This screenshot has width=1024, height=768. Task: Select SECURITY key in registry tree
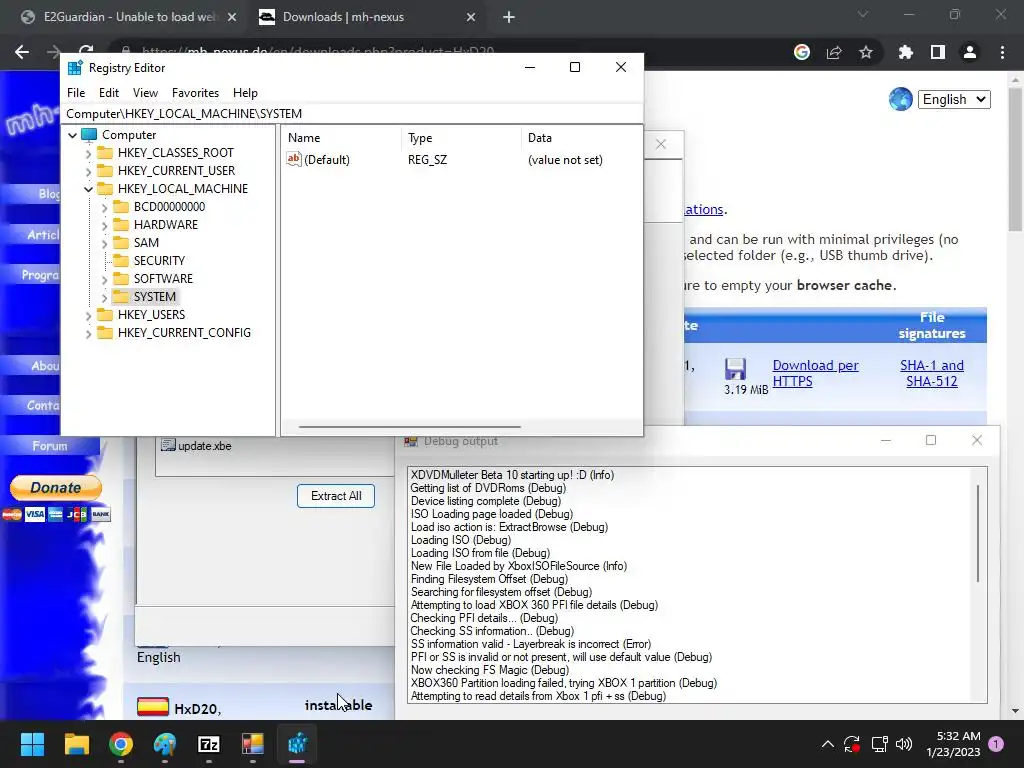159,261
